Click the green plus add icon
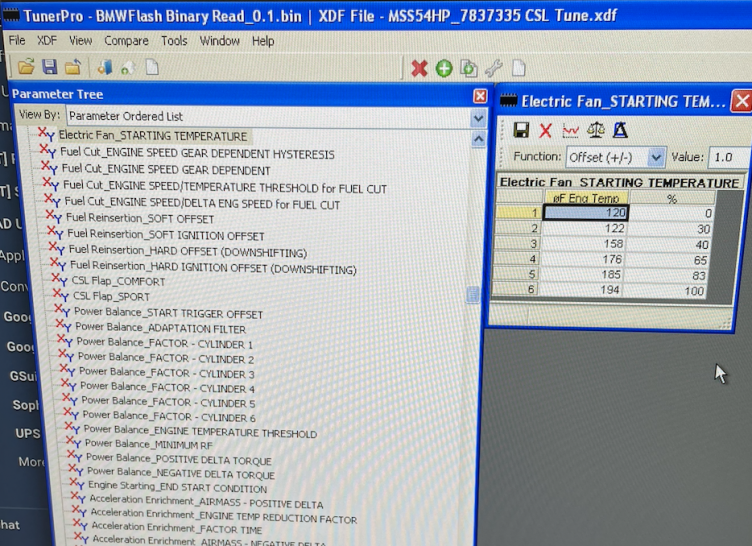 pos(444,68)
